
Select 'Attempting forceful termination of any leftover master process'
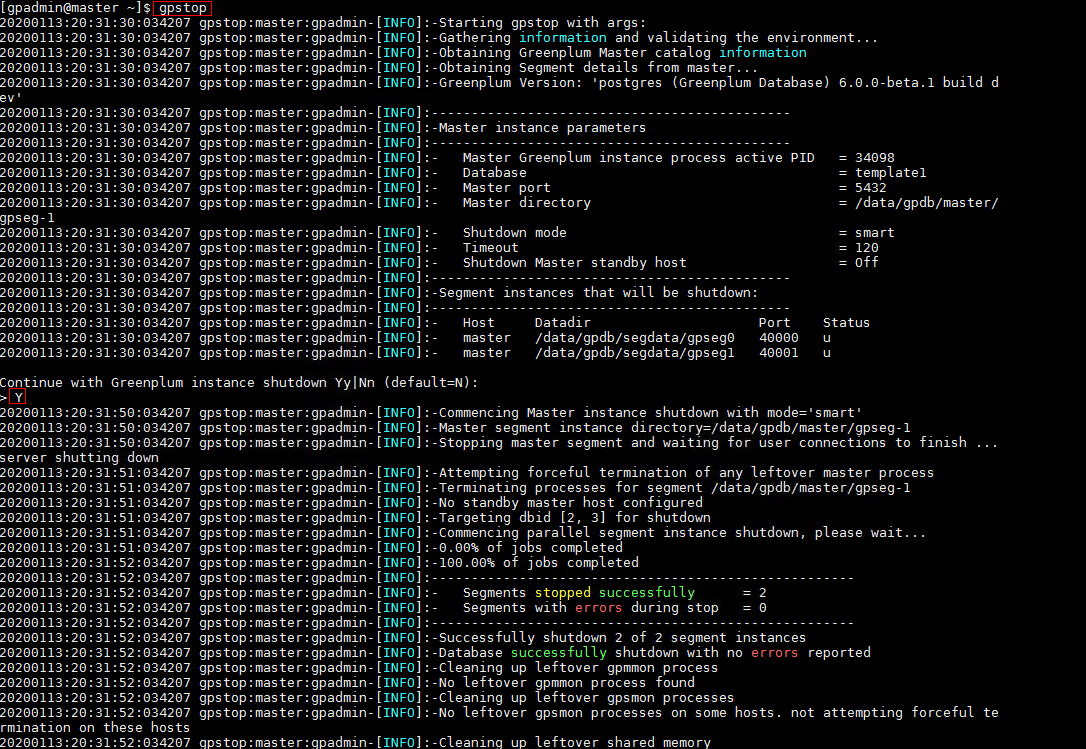[x=686, y=473]
